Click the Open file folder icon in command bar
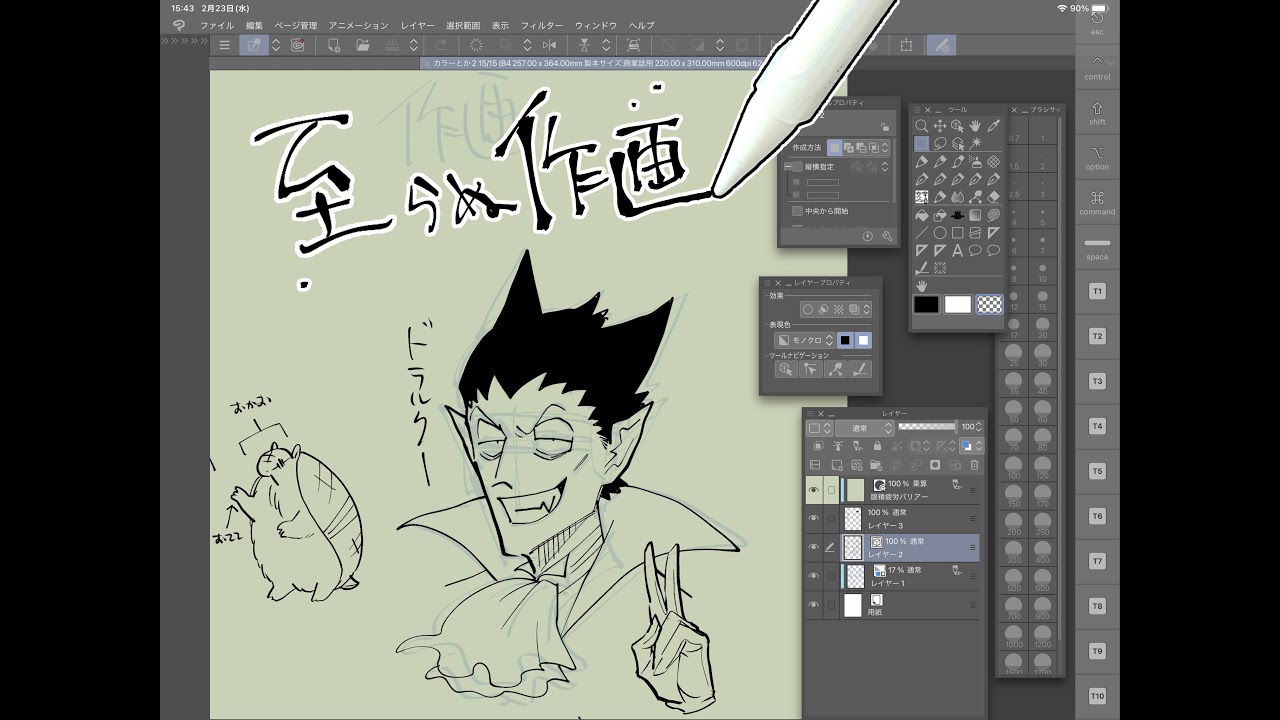 362,45
